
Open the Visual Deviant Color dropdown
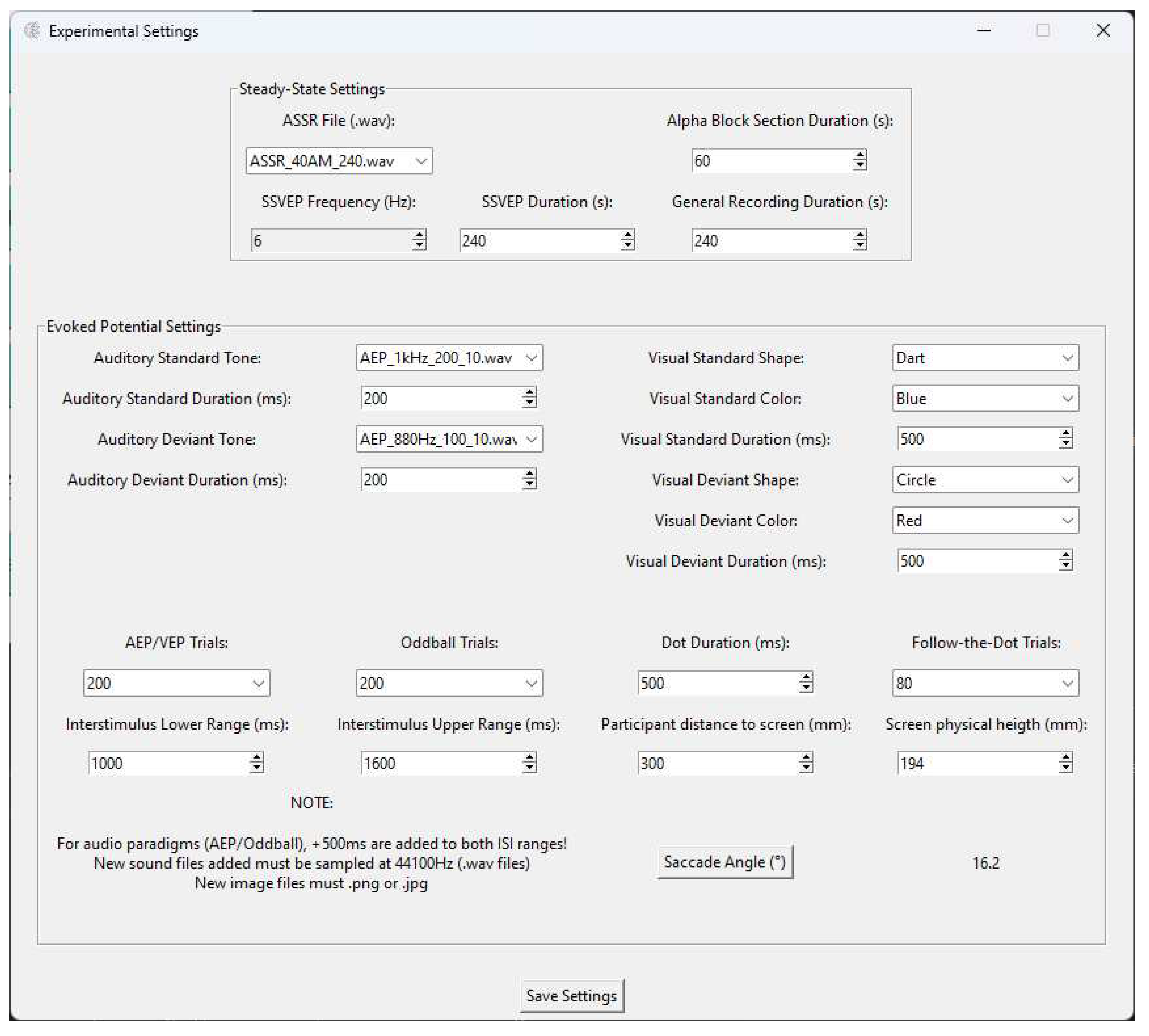(1068, 520)
